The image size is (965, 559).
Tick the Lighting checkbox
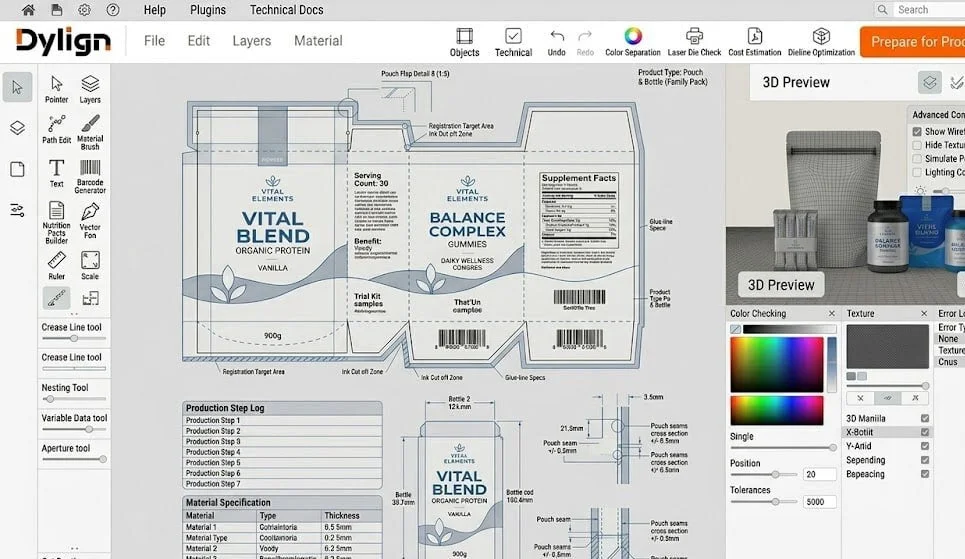click(x=917, y=172)
